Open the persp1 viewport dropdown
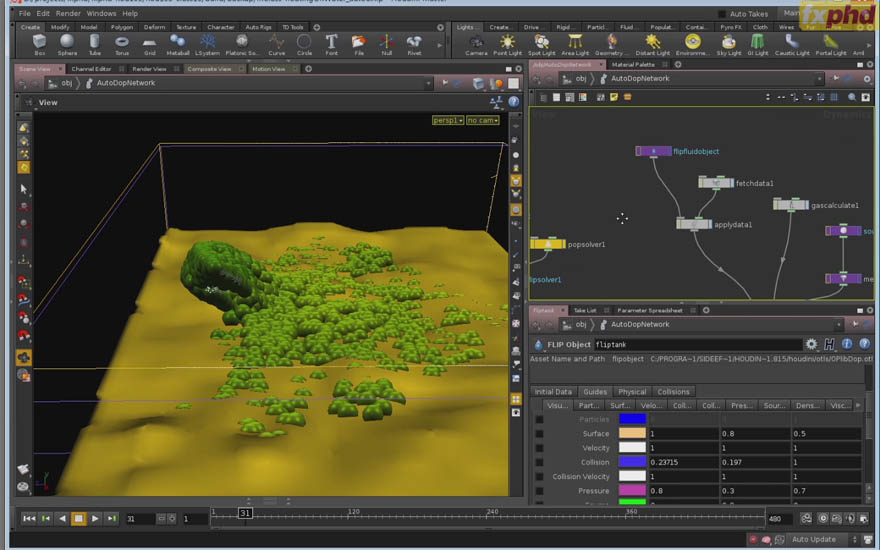Screen dimensions: 880x550 pyautogui.click(x=447, y=120)
